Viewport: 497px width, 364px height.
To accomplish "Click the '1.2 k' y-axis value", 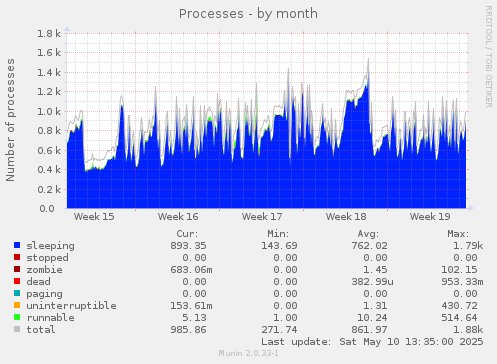I will pos(49,92).
